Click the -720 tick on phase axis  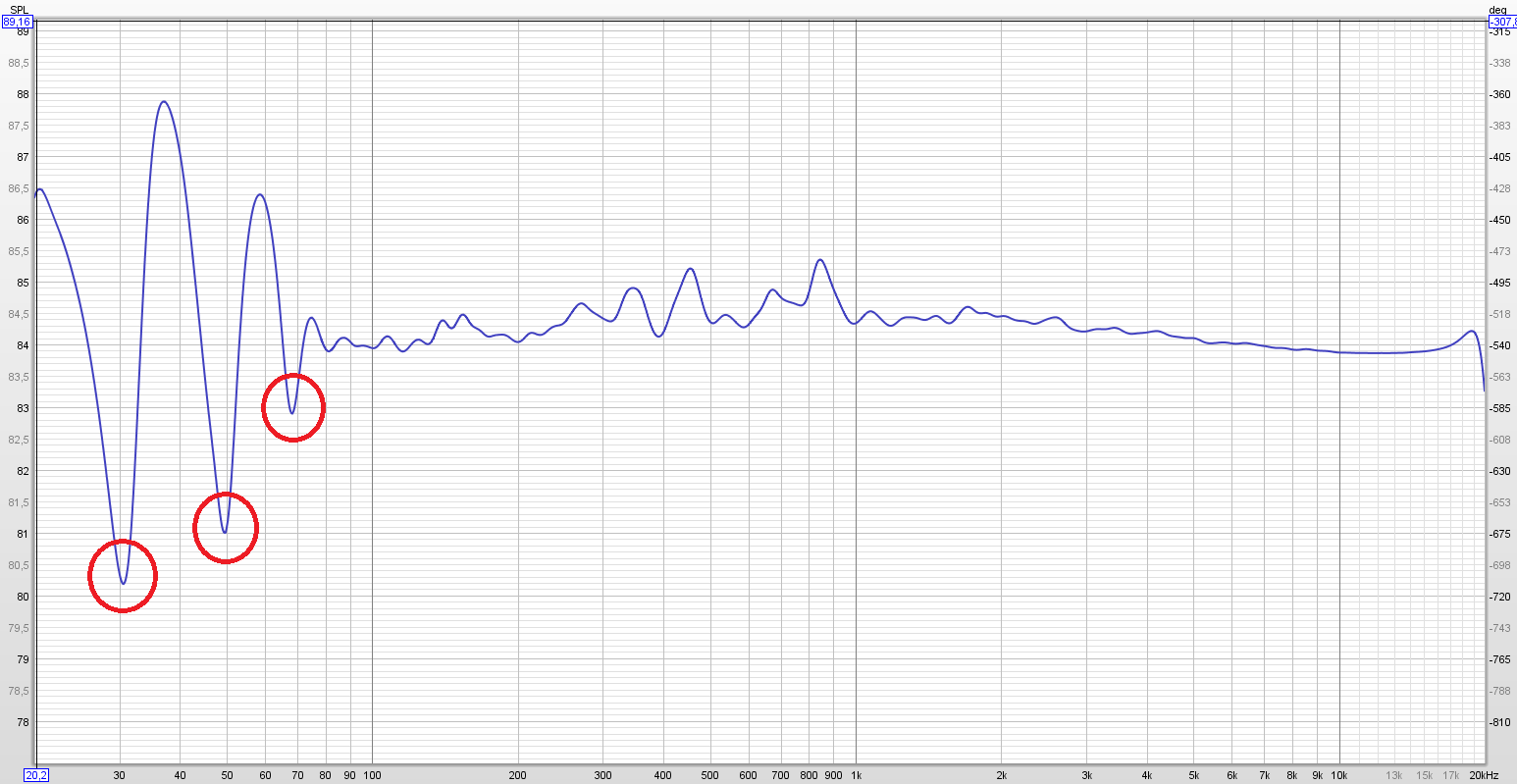[x=1500, y=597]
